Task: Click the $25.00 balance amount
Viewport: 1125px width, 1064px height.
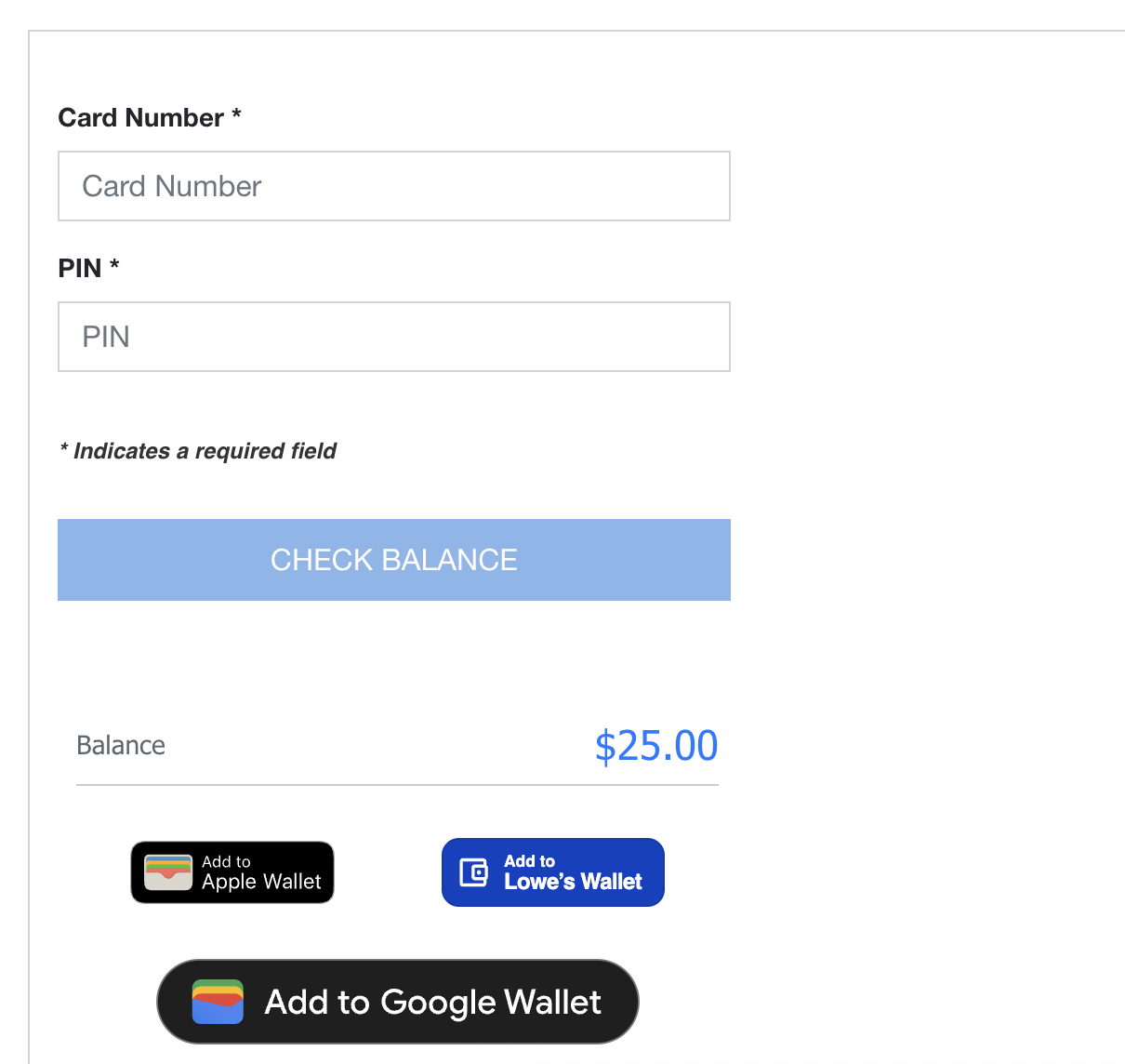Action: [655, 746]
